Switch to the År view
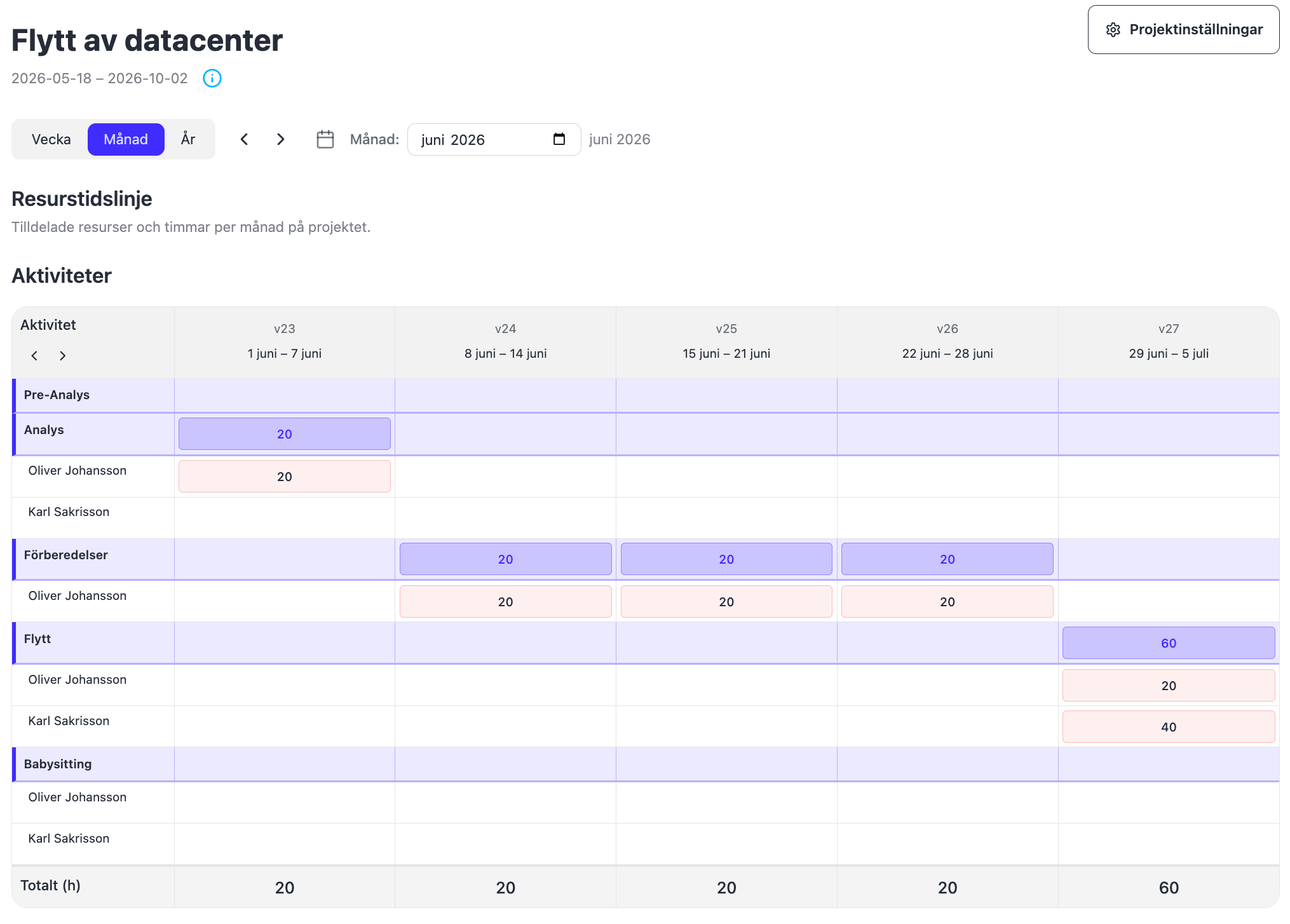This screenshot has width=1290, height=924. click(187, 139)
